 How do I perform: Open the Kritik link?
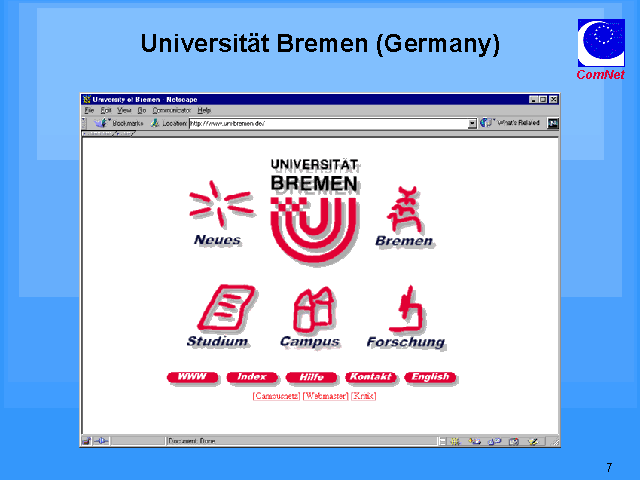click(x=363, y=396)
